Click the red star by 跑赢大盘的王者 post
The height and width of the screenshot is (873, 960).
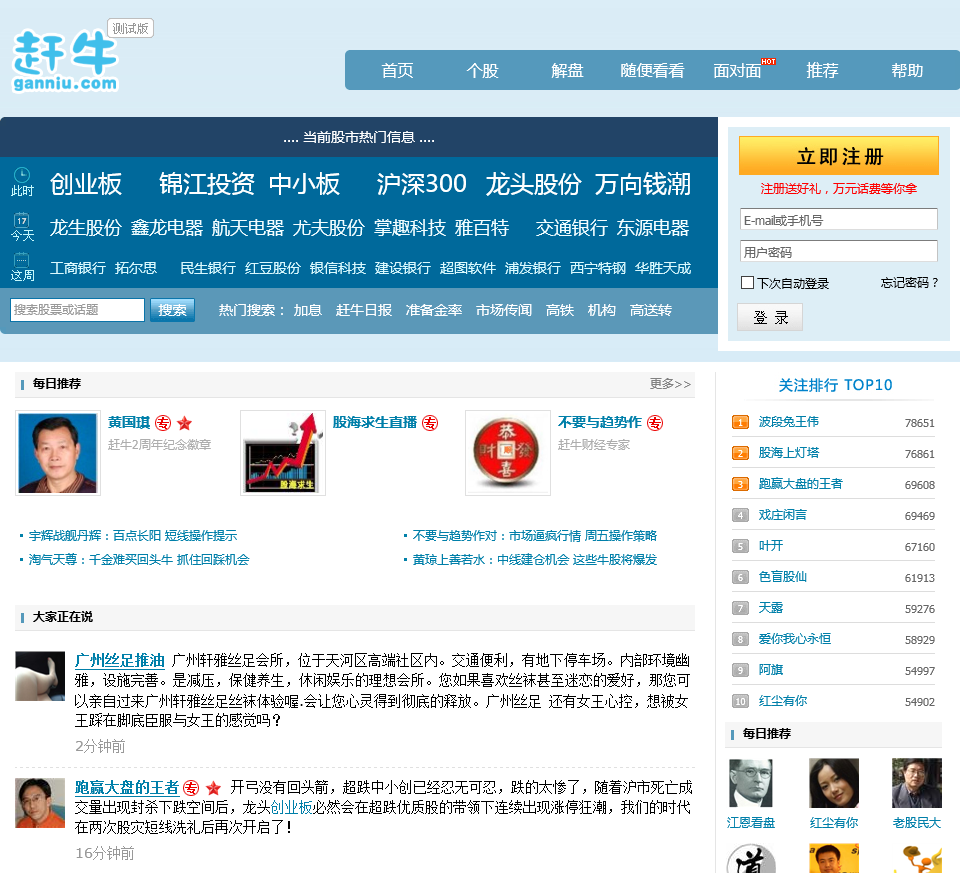click(x=213, y=788)
